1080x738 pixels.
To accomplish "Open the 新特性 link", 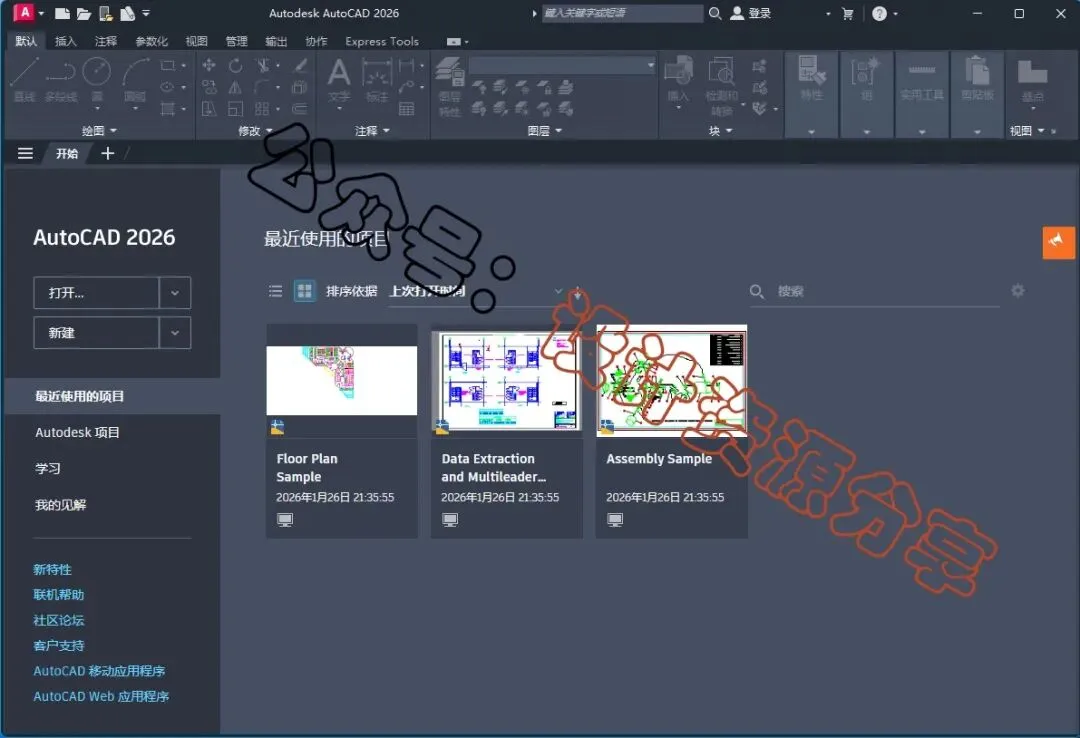I will coord(52,570).
